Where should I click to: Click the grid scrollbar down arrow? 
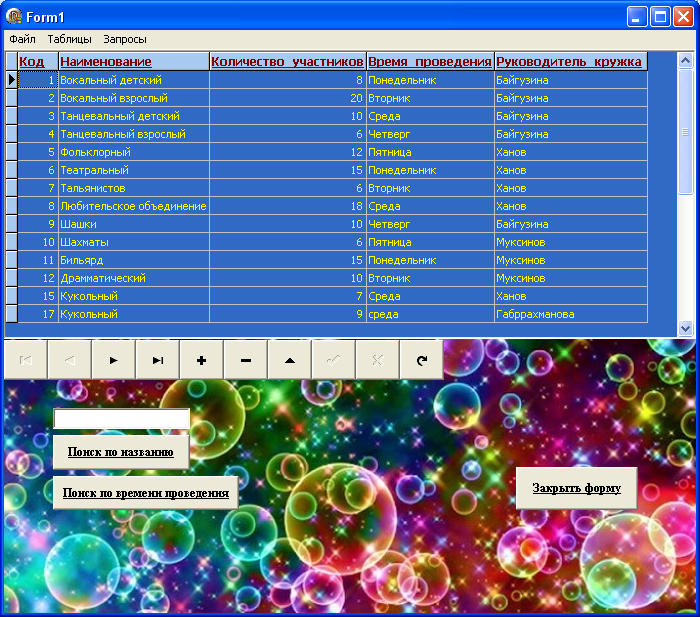tap(685, 328)
